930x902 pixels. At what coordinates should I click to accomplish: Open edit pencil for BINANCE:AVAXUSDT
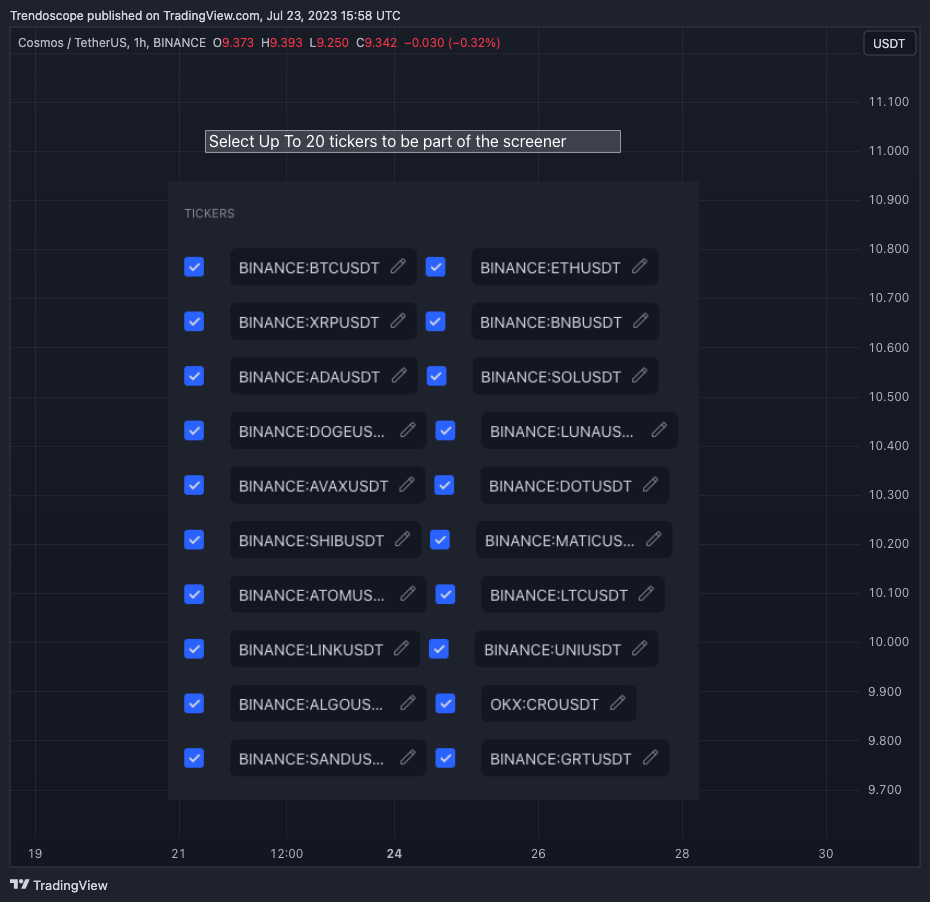coord(406,485)
